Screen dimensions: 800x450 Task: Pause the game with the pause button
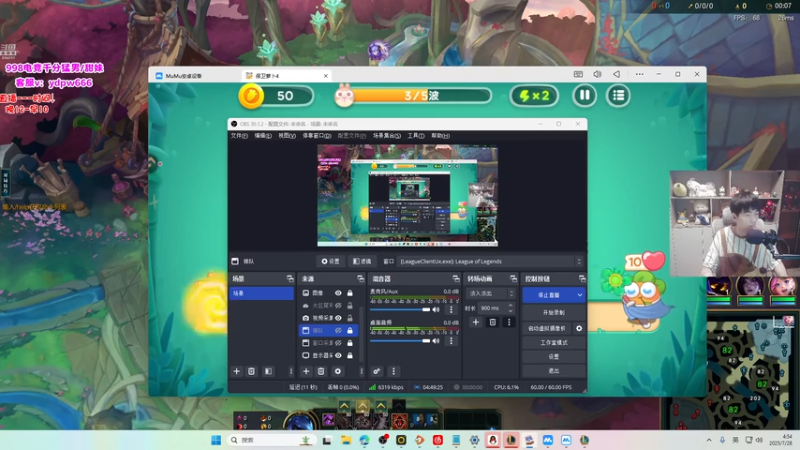pyautogui.click(x=584, y=95)
